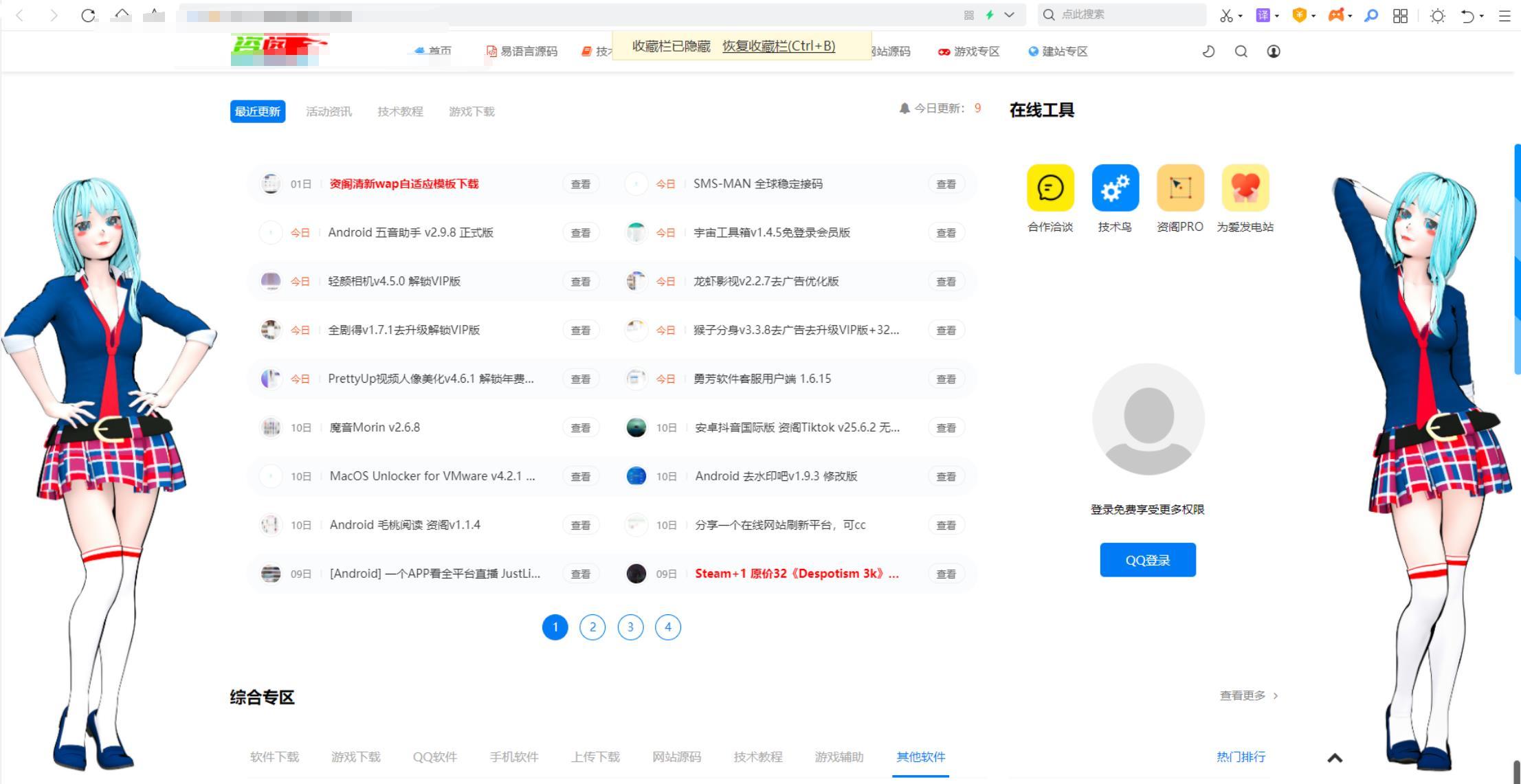Focus the 点此搜索 search field
1521x784 pixels.
[1122, 14]
